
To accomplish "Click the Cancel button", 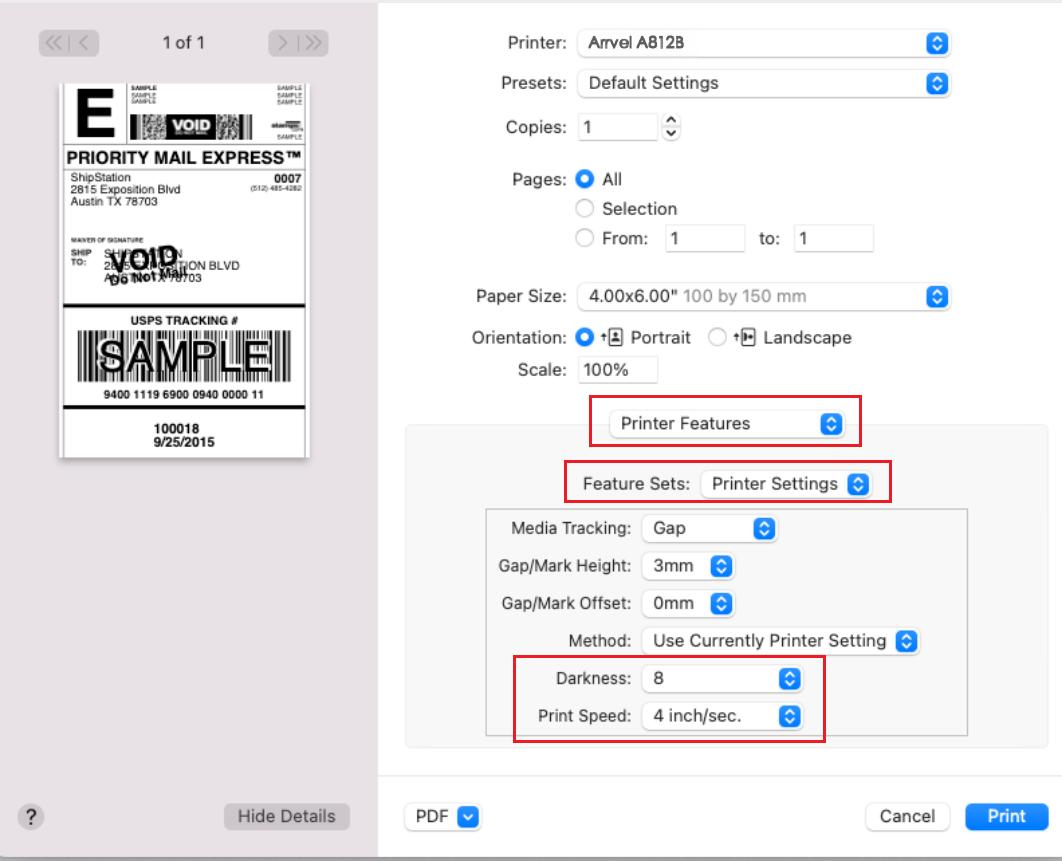I will click(x=907, y=816).
